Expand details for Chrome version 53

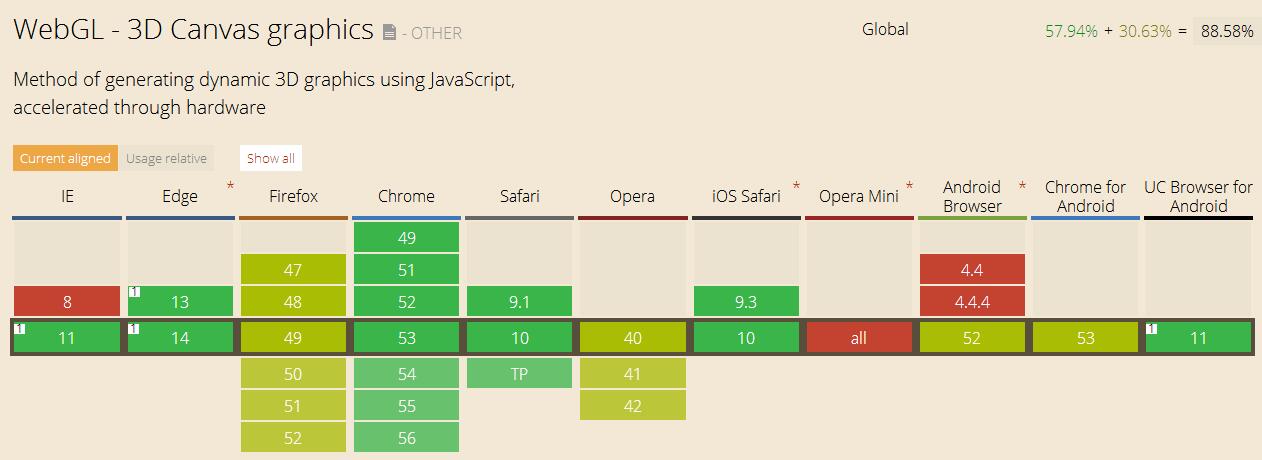(406, 338)
